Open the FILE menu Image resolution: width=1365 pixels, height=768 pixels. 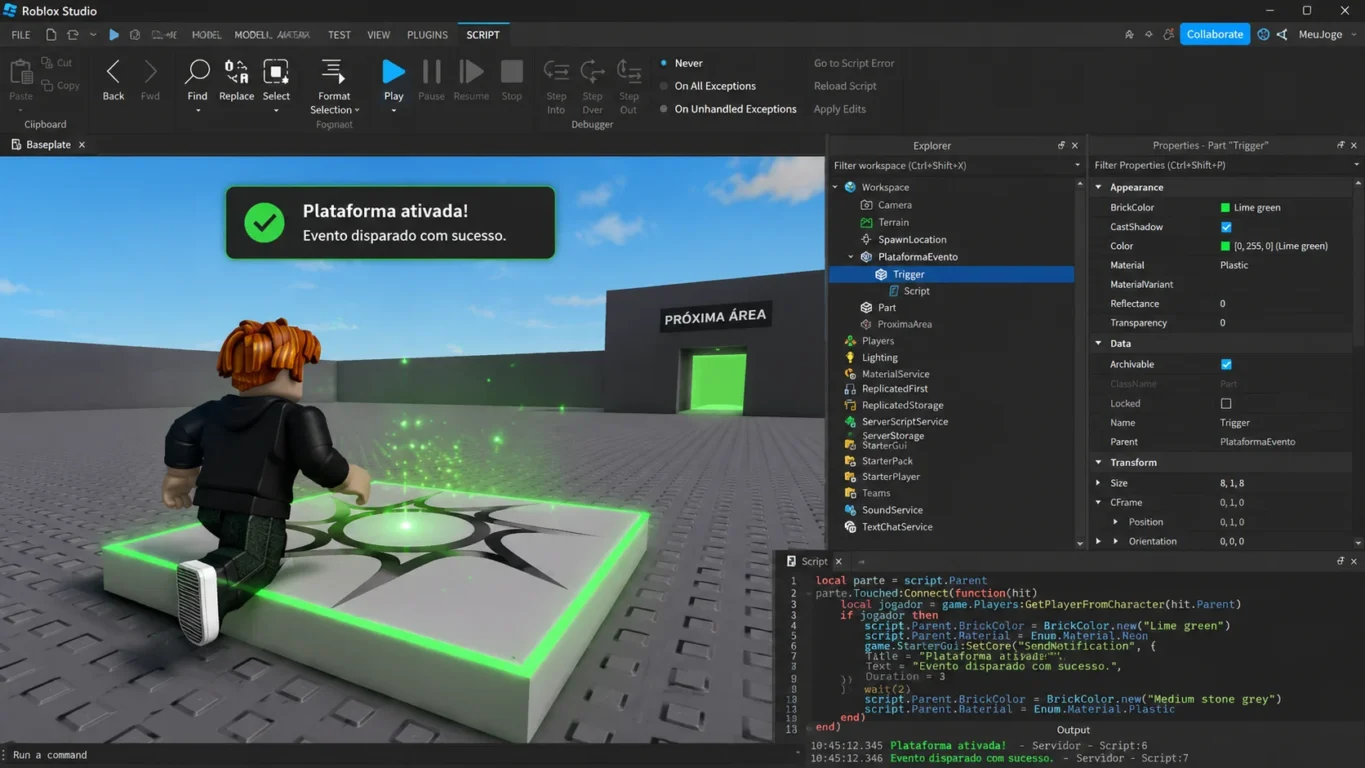coord(21,35)
